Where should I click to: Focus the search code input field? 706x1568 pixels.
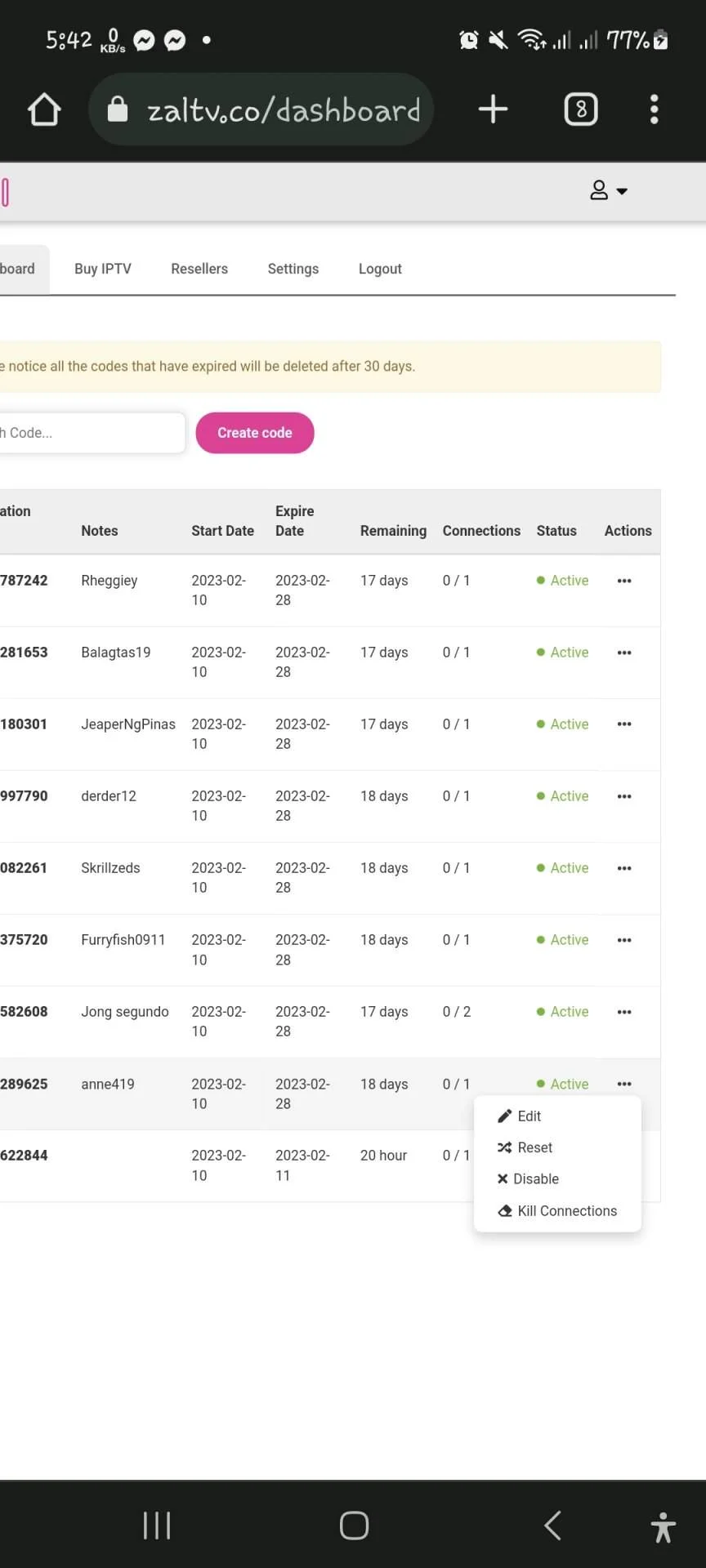(92, 433)
